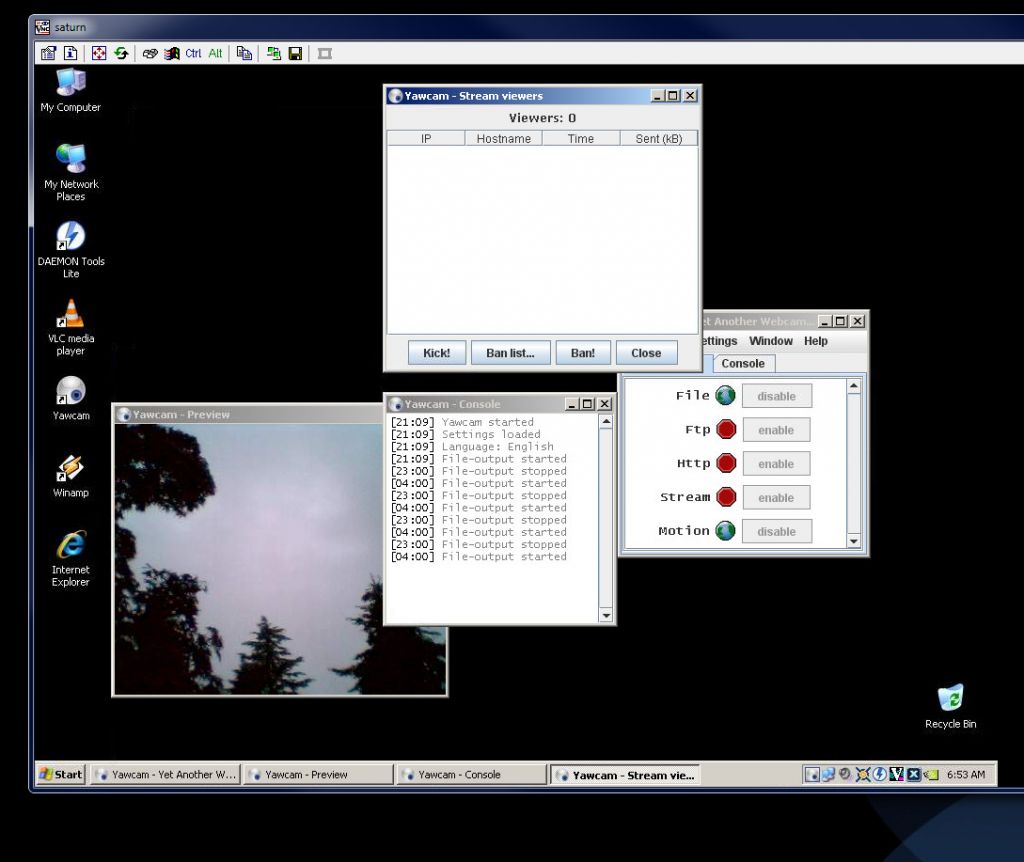The height and width of the screenshot is (862, 1024).
Task: Enable Stream output in Yawcam
Action: 776,498
